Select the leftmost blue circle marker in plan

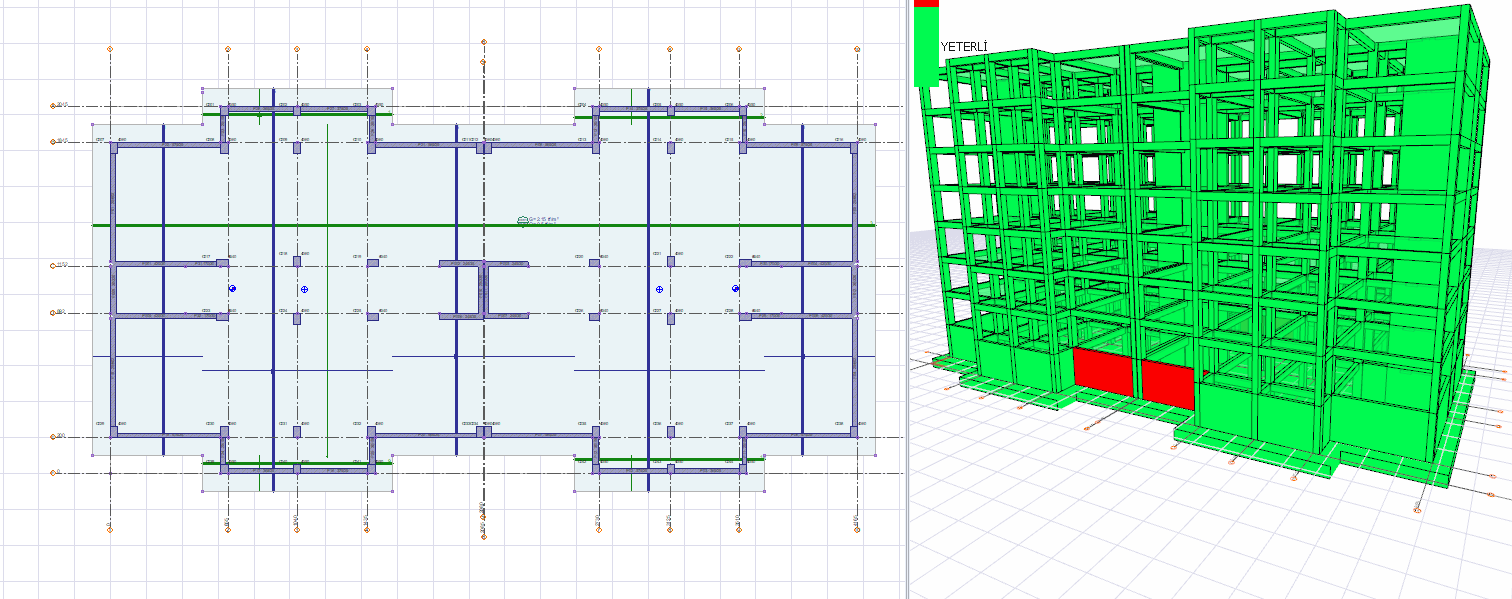[x=232, y=289]
